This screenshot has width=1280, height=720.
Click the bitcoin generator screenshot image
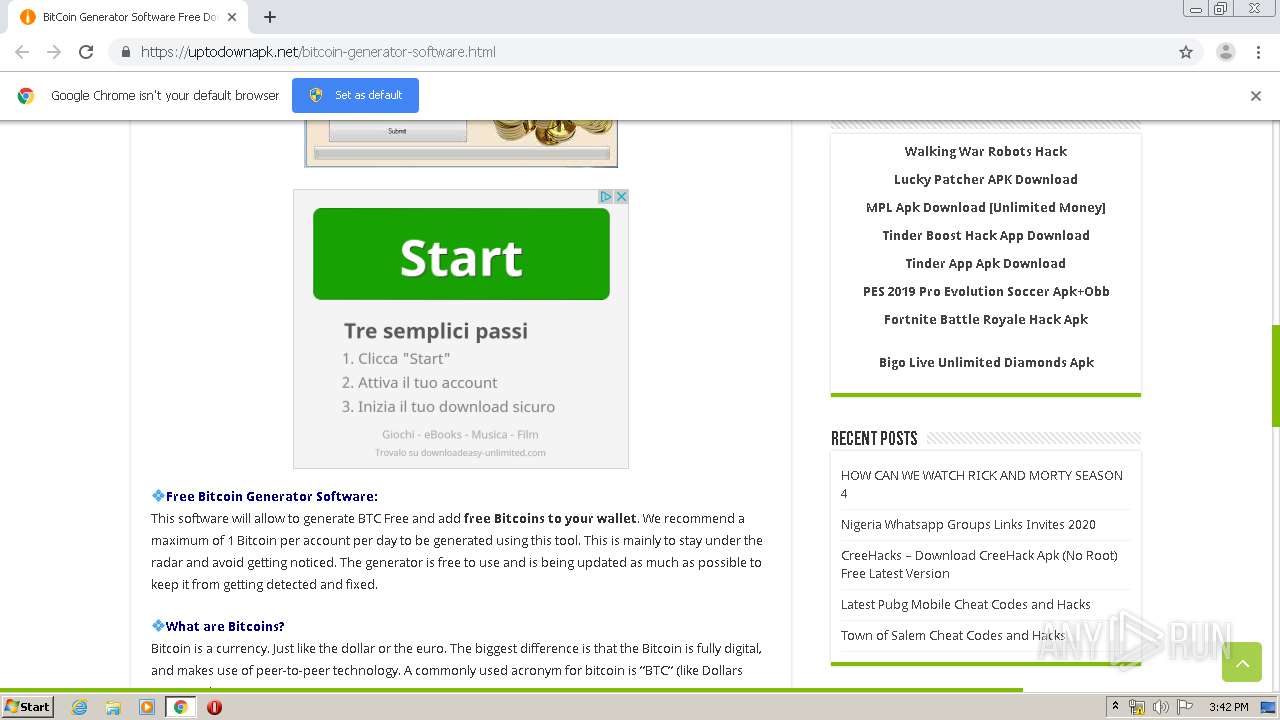[461, 143]
